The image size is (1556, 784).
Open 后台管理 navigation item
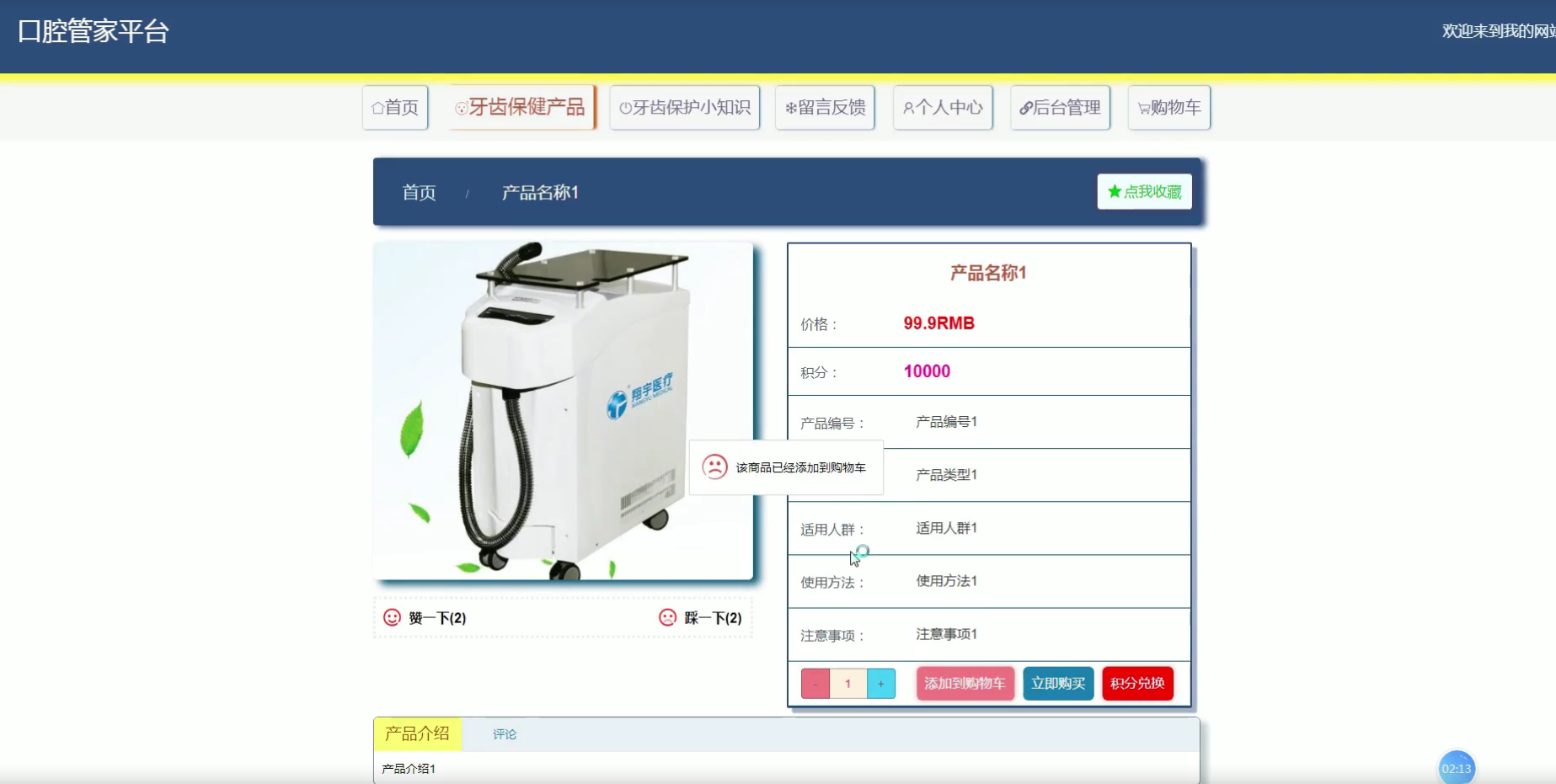click(1061, 108)
